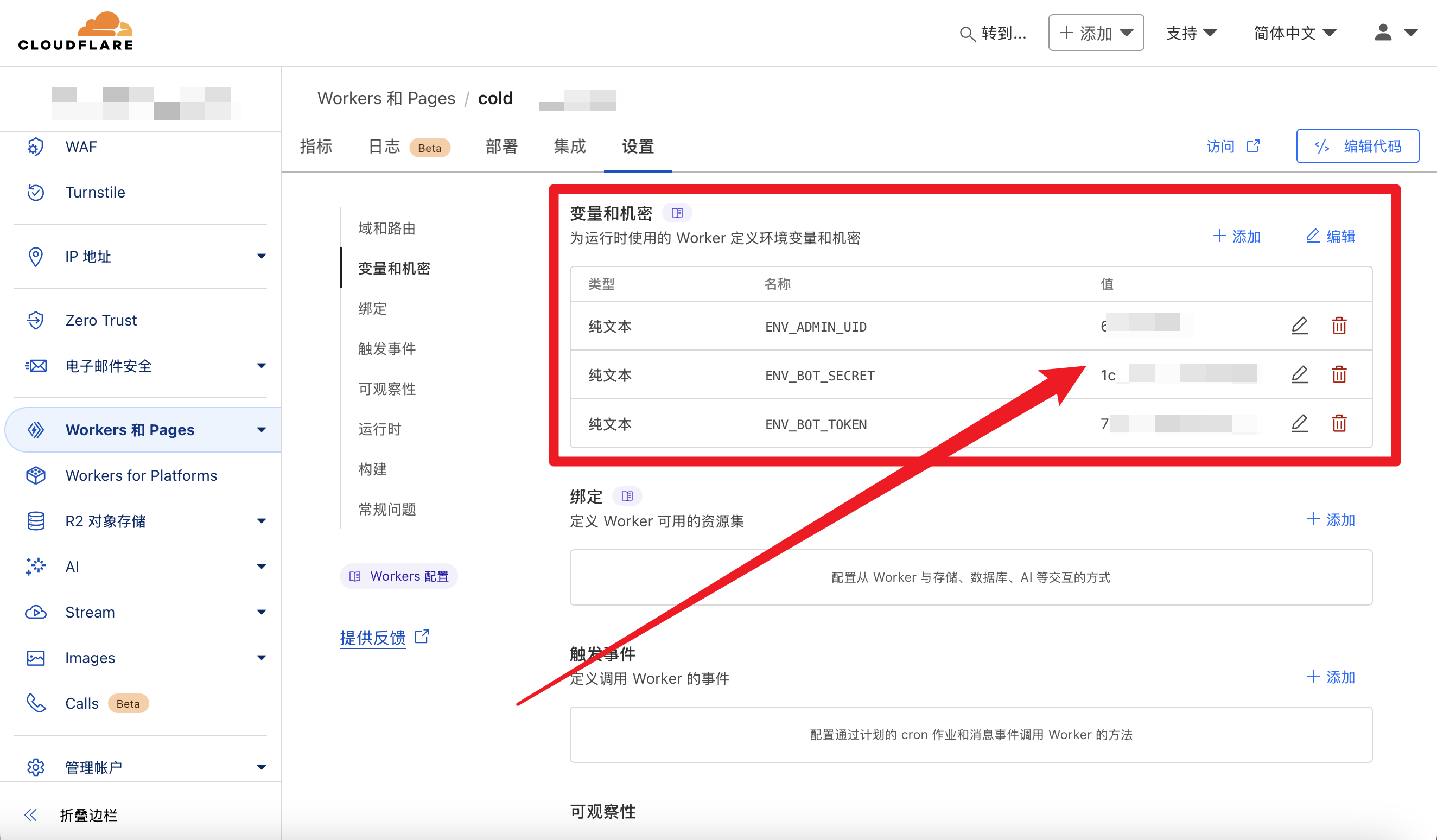Switch to the 集成 tab

tap(570, 147)
